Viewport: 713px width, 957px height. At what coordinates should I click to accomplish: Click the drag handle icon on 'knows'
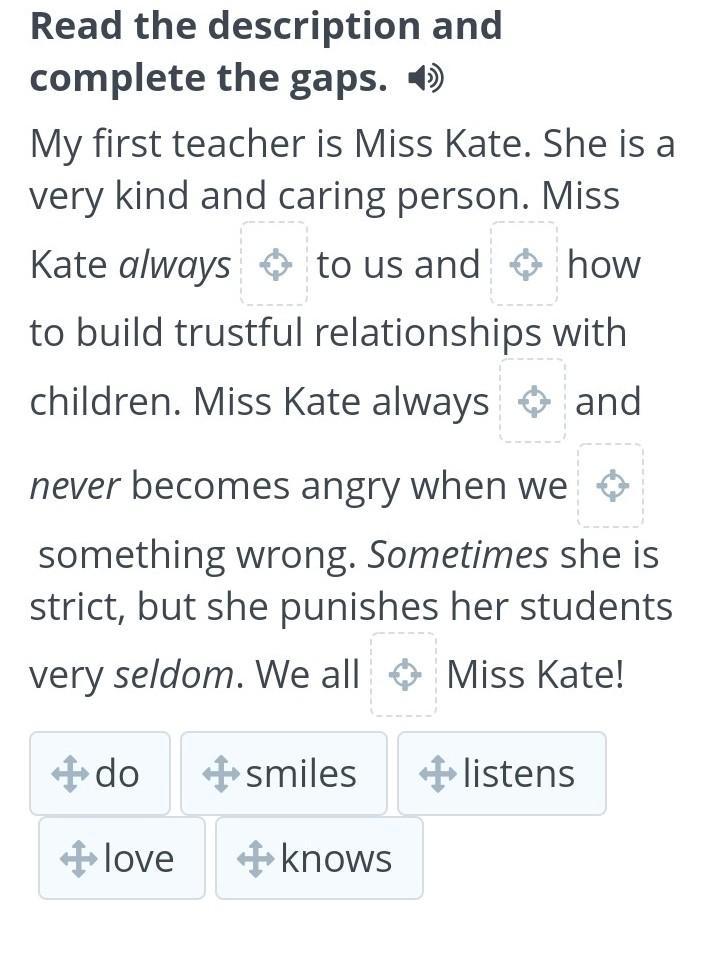255,859
